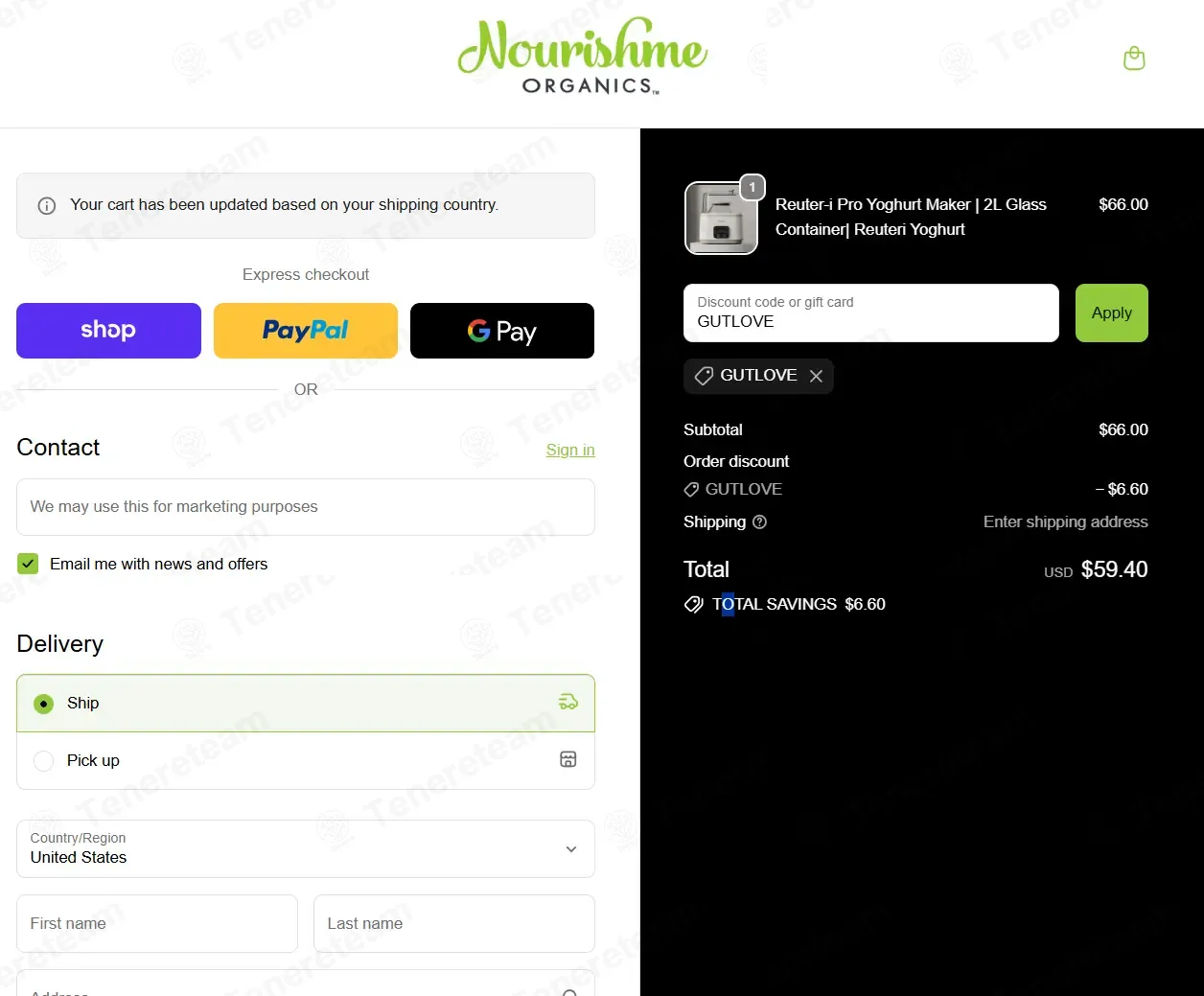Click the Nourishme Organics logo
This screenshot has height=996, width=1204.
coord(584,57)
